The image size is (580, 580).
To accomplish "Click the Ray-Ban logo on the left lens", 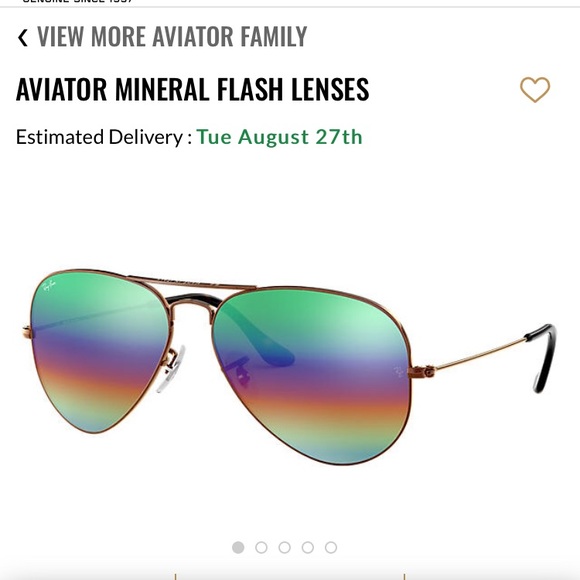I will 49,286.
